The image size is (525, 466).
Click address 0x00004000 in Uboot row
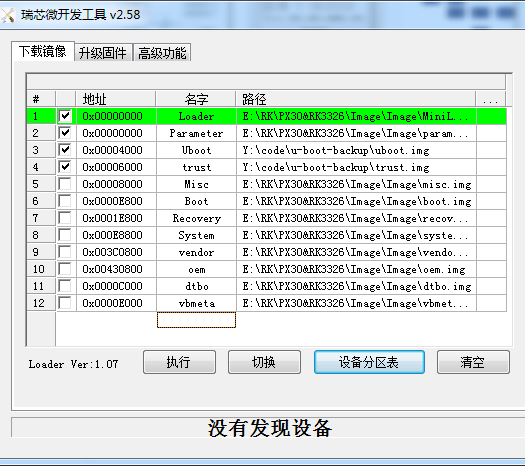(116, 150)
